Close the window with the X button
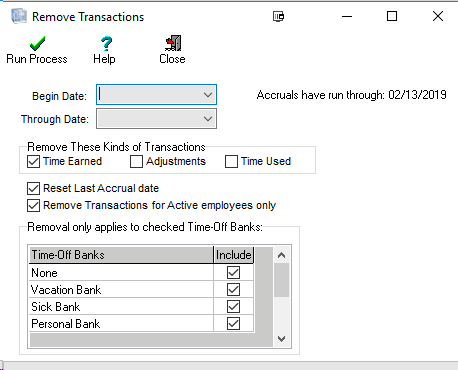Image resolution: width=458 pixels, height=370 pixels. point(438,16)
